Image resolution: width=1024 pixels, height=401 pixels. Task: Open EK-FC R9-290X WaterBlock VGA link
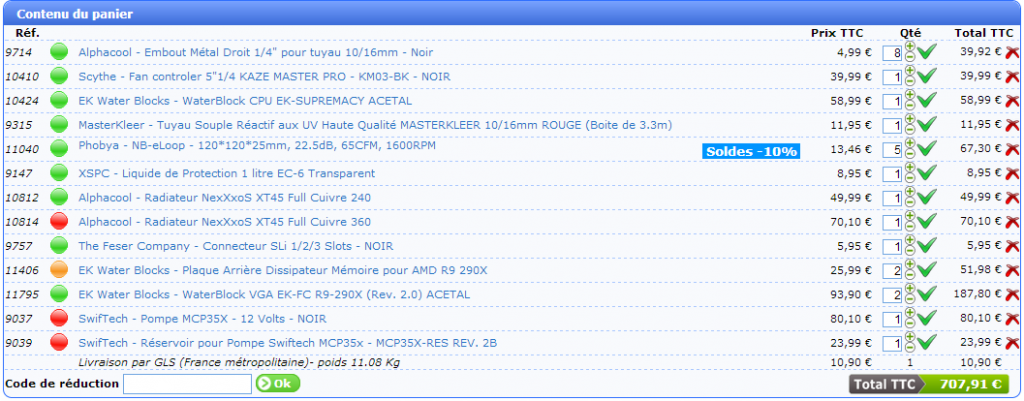274,295
